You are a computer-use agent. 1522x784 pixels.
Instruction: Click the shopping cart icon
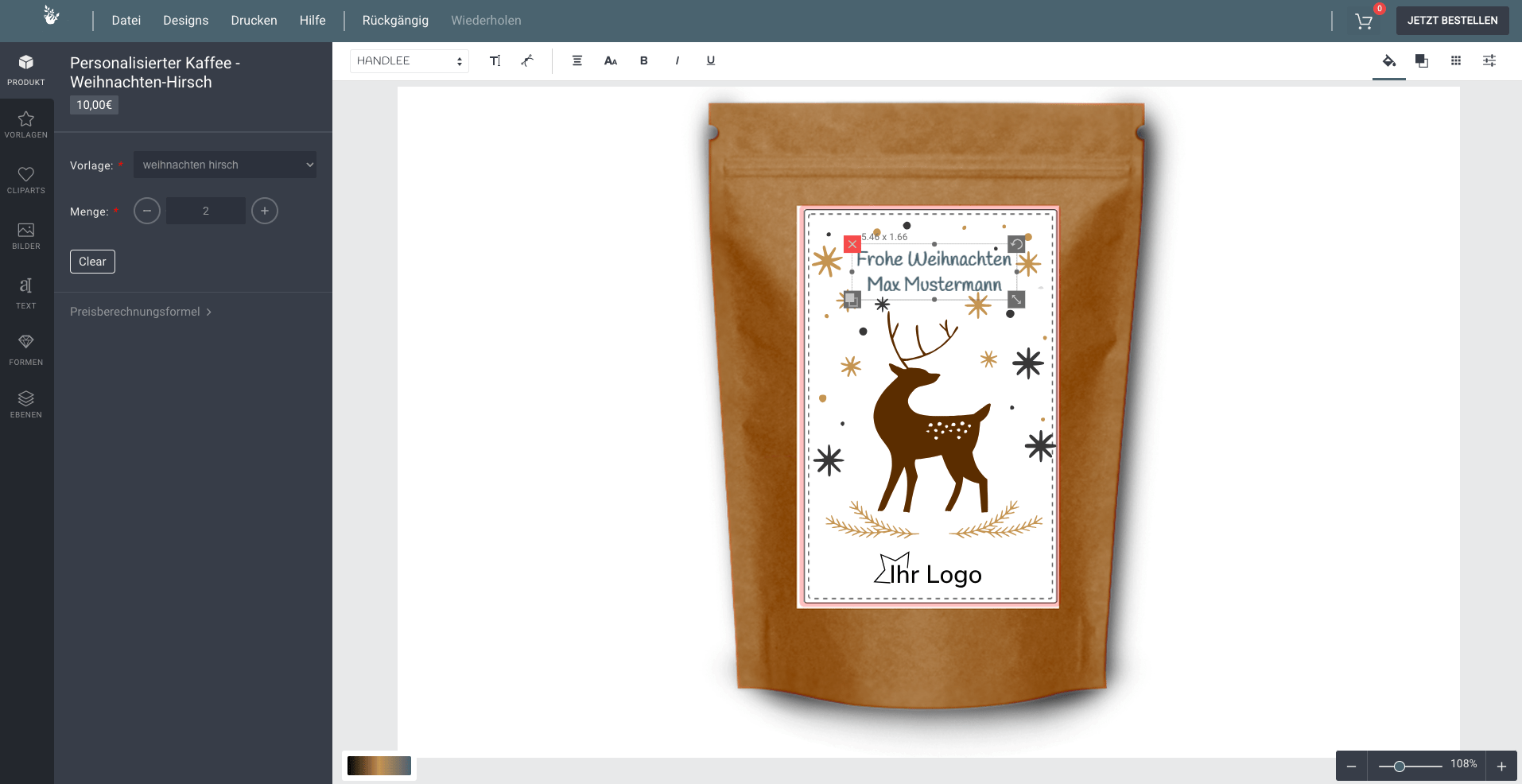[x=1364, y=21]
